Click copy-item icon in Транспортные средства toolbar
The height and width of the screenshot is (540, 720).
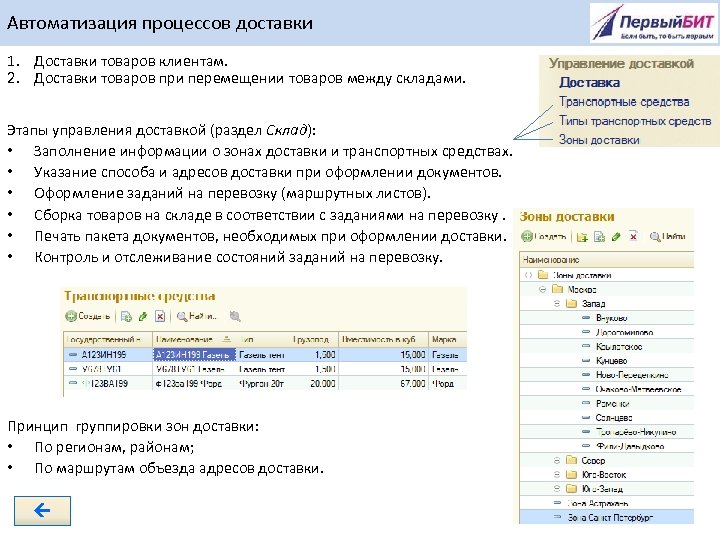pyautogui.click(x=126, y=316)
